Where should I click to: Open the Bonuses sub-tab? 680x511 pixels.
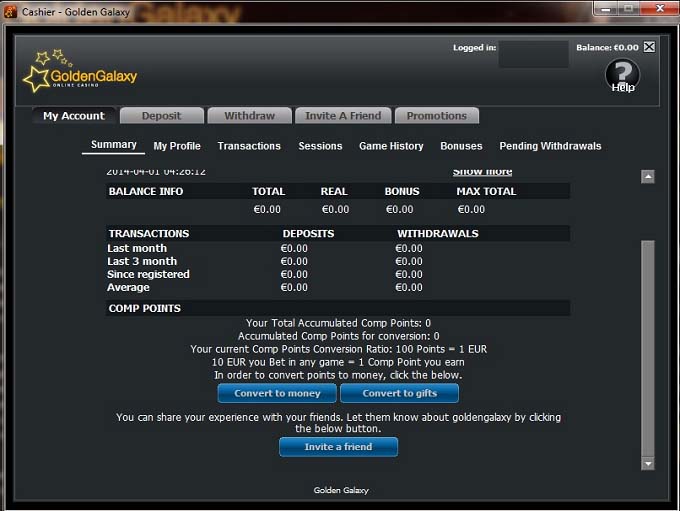(461, 146)
